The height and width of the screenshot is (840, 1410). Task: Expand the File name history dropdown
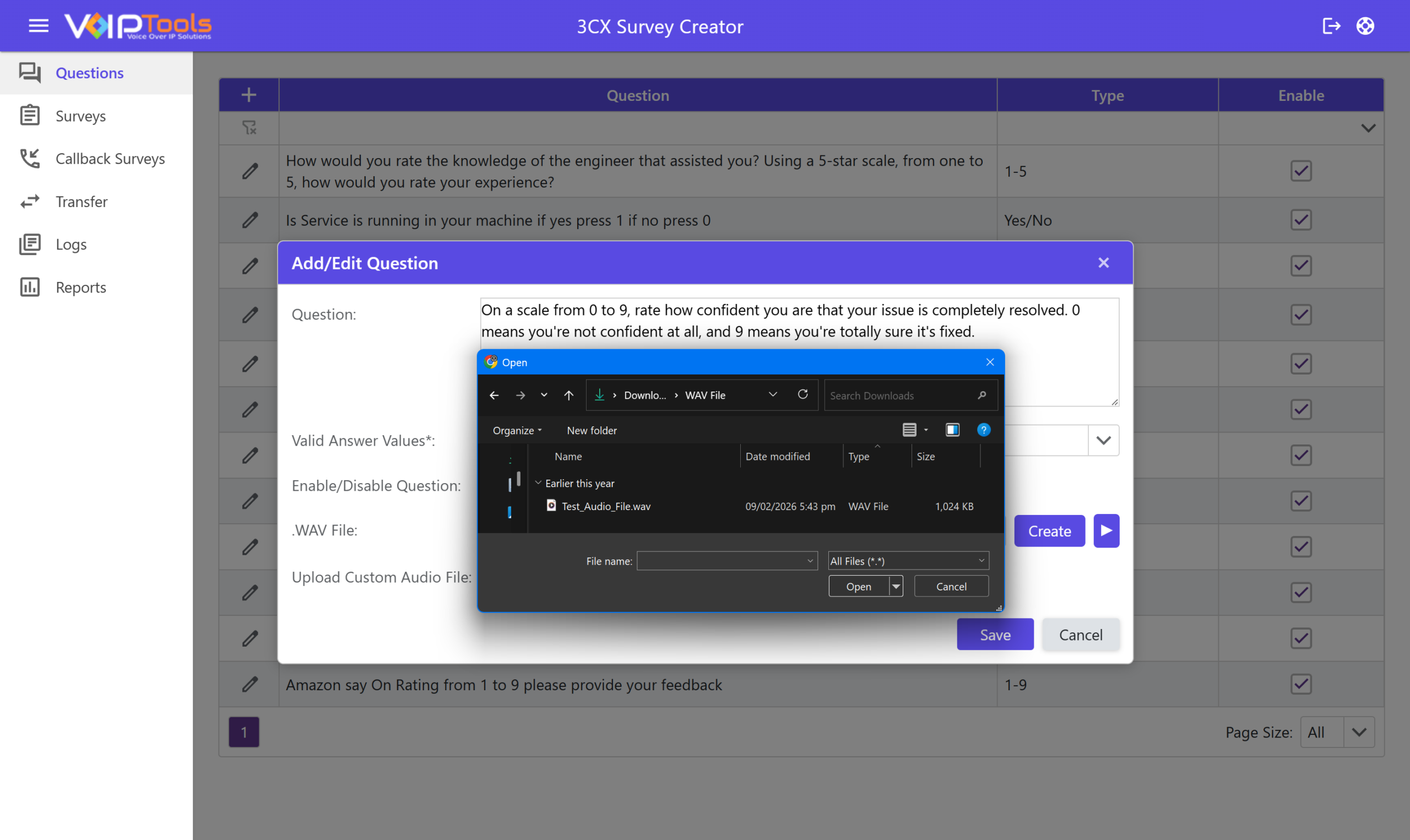click(x=810, y=561)
